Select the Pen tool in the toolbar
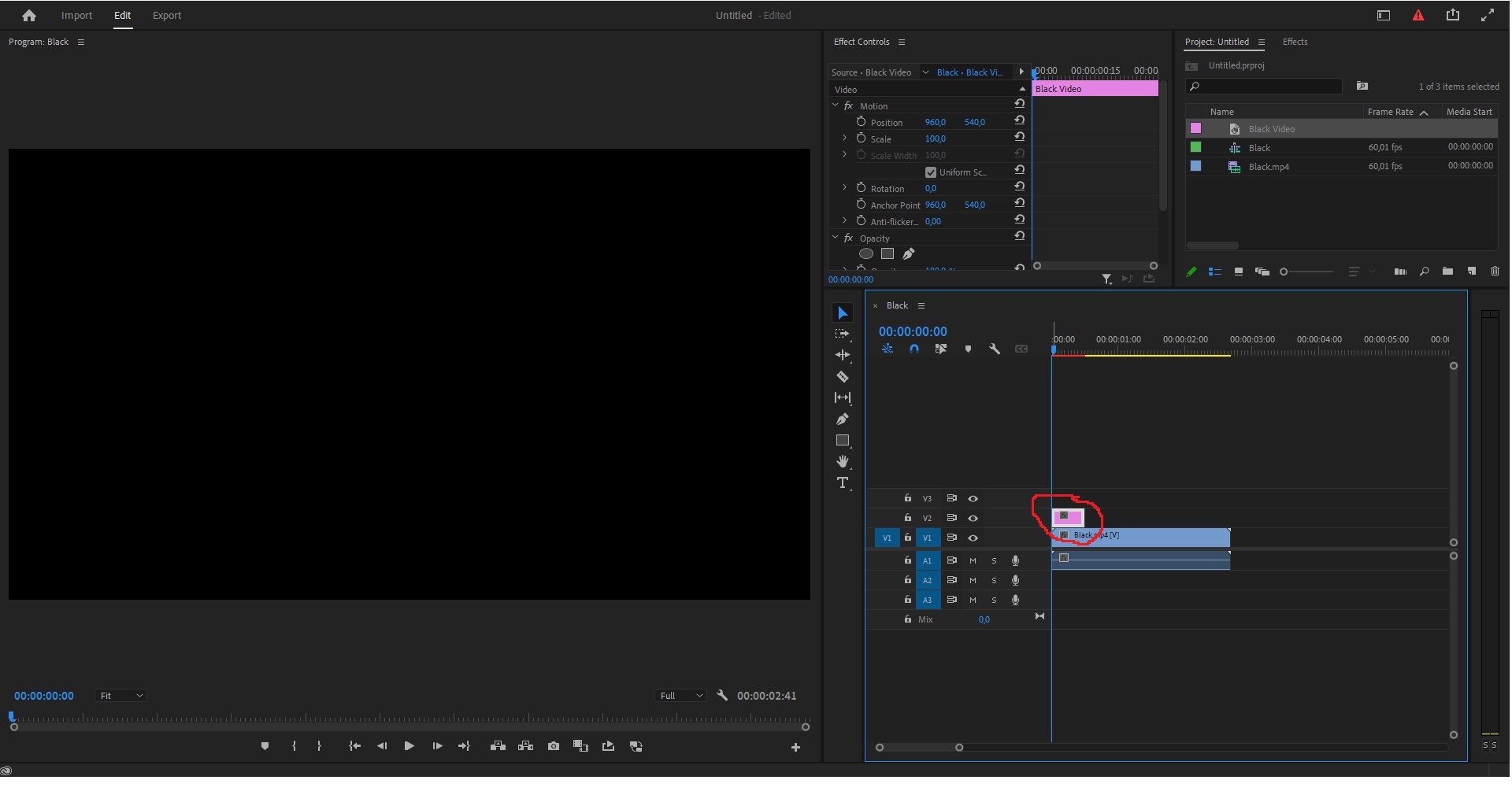 [842, 419]
